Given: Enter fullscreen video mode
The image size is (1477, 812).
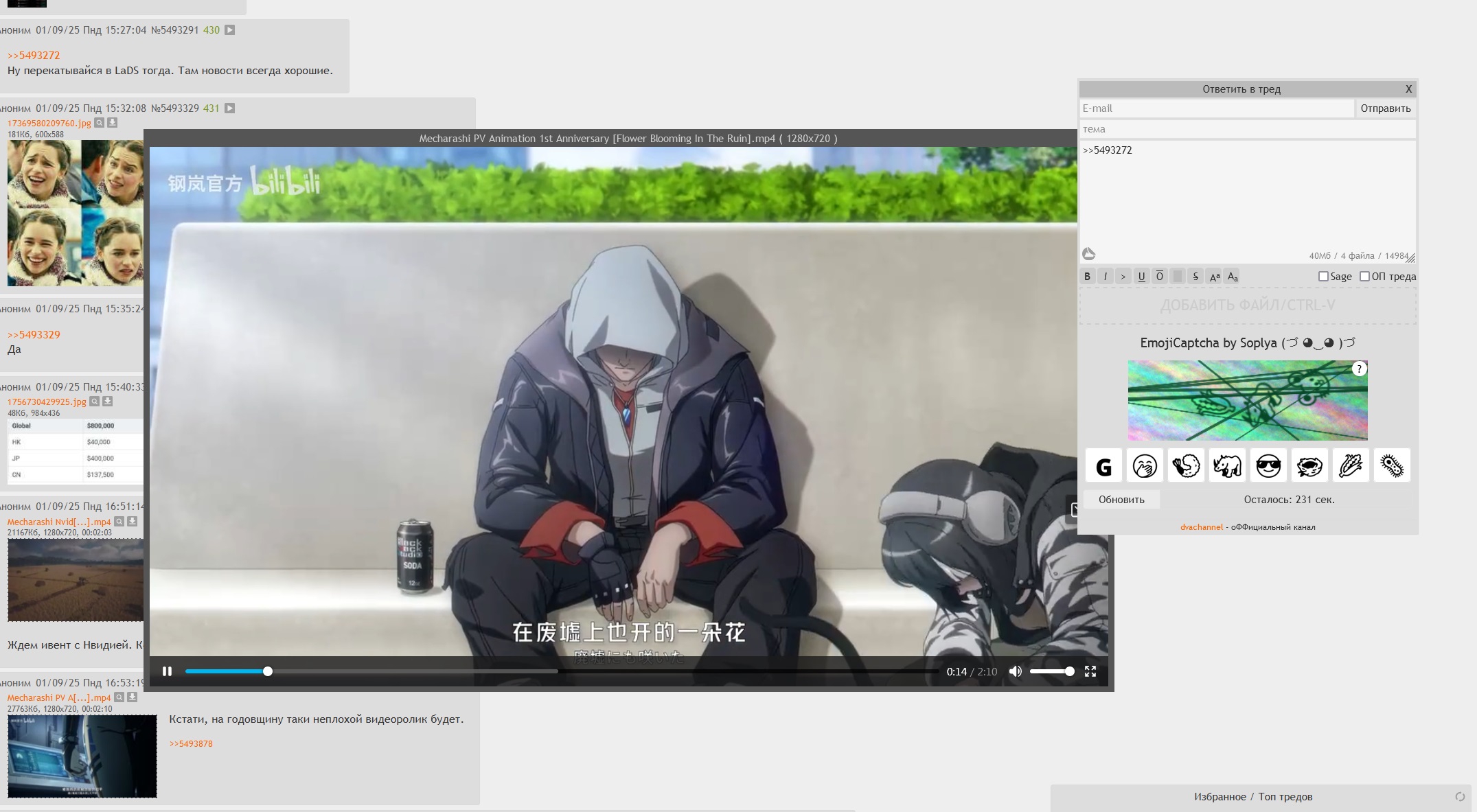Looking at the screenshot, I should [1090, 671].
